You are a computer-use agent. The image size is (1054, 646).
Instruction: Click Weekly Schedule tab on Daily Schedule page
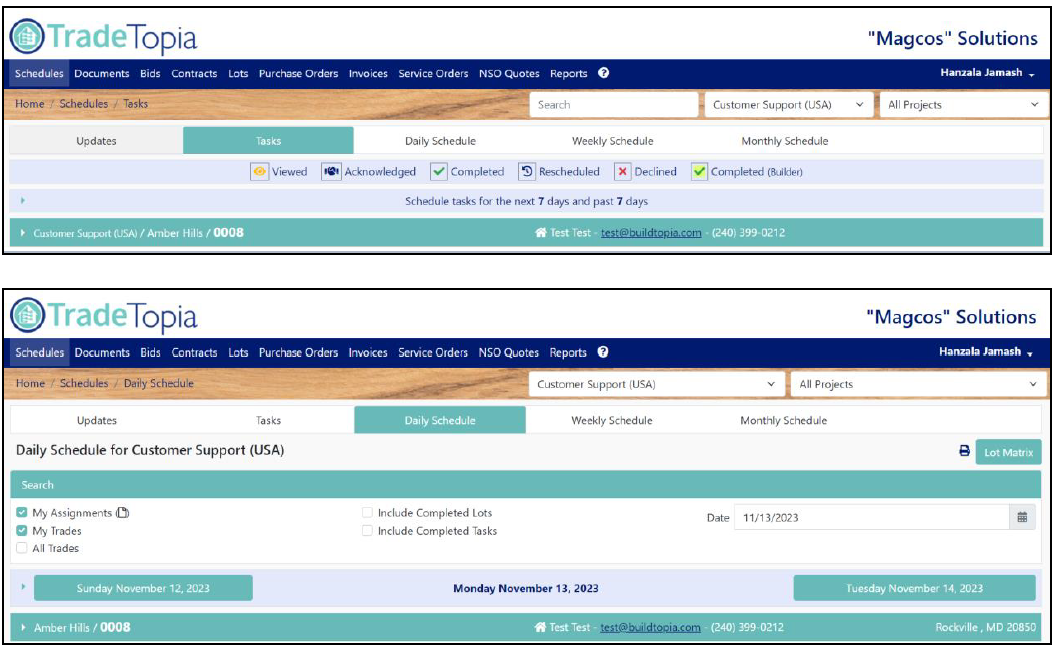(x=612, y=420)
